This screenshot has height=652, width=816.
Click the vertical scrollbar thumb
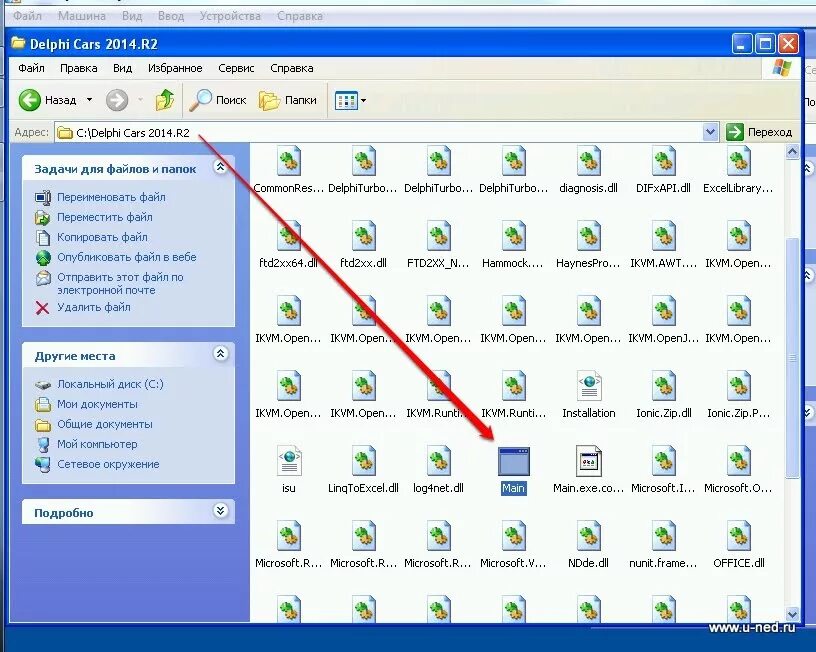(792, 357)
